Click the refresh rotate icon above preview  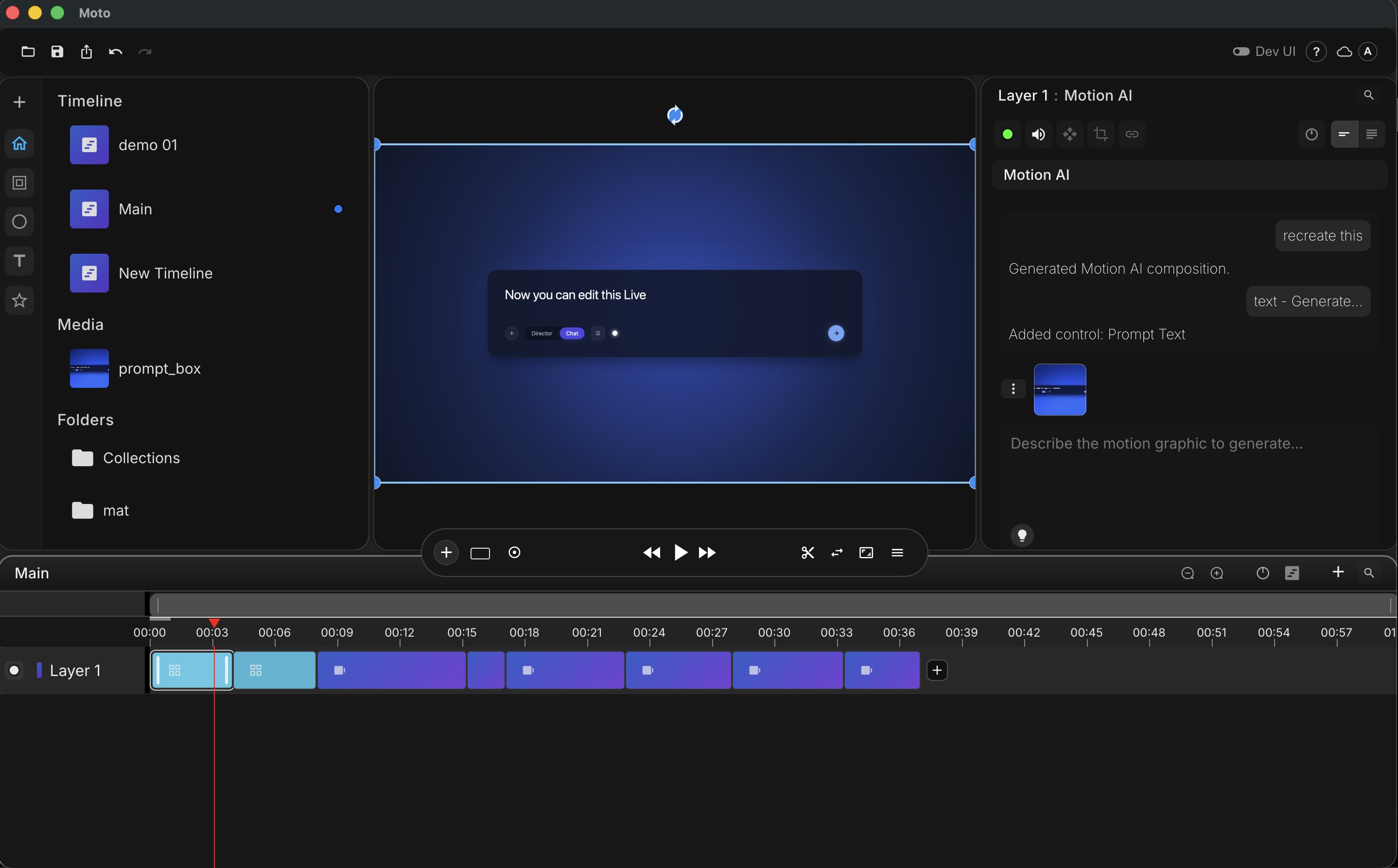coord(675,115)
